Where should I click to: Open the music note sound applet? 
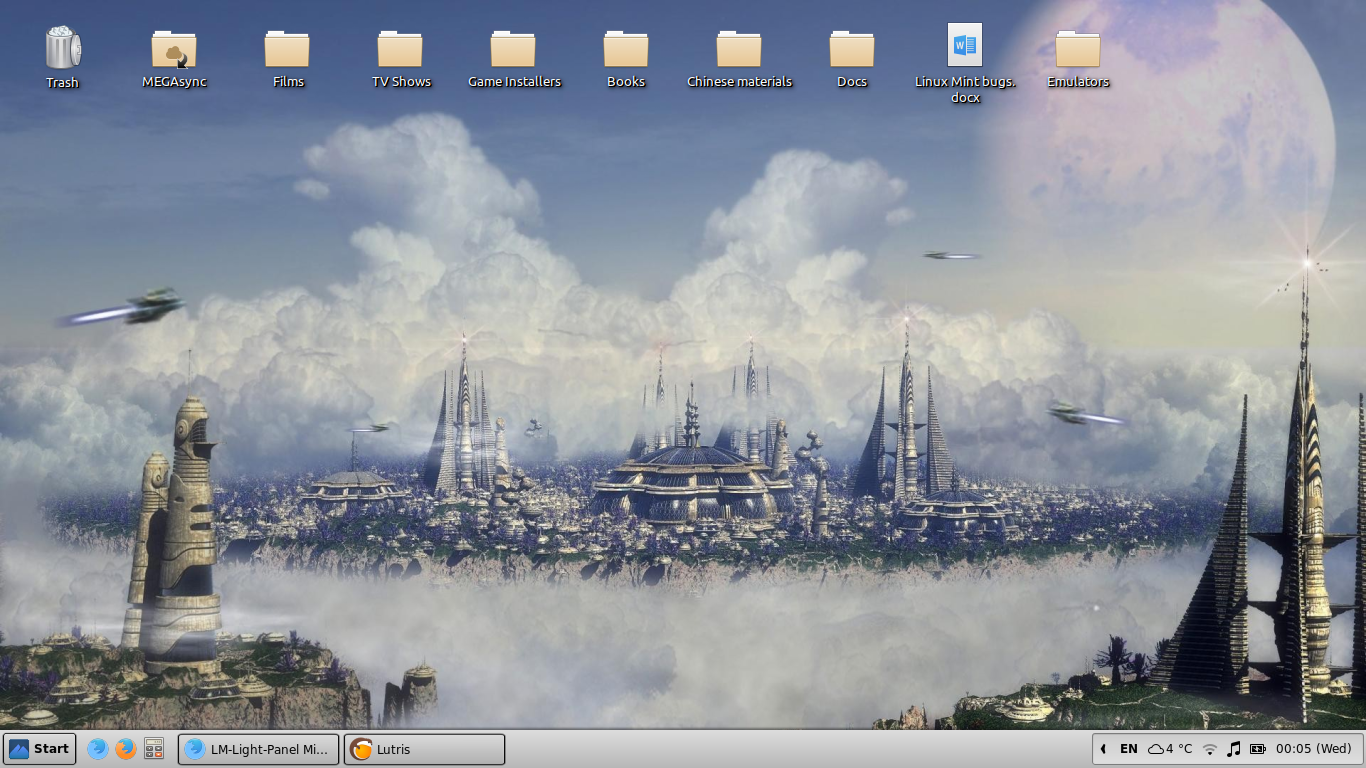(x=1234, y=749)
